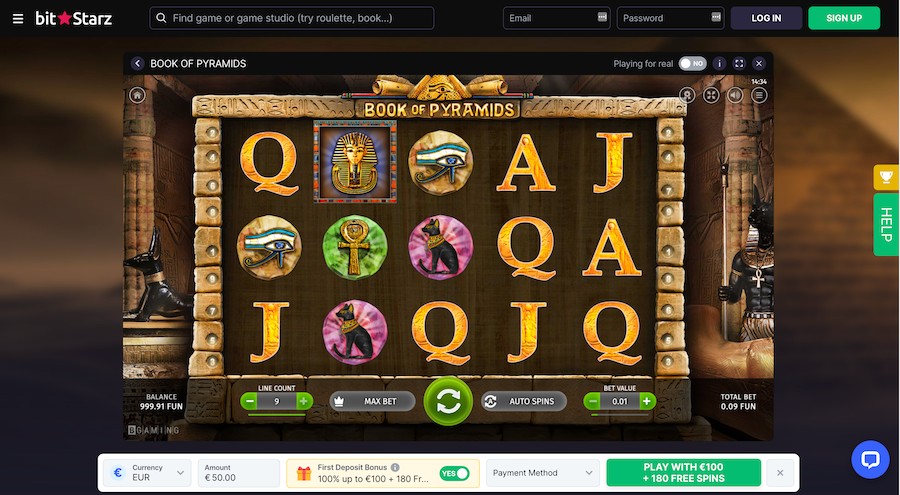
Task: Increase the line count with plus
Action: pyautogui.click(x=304, y=401)
